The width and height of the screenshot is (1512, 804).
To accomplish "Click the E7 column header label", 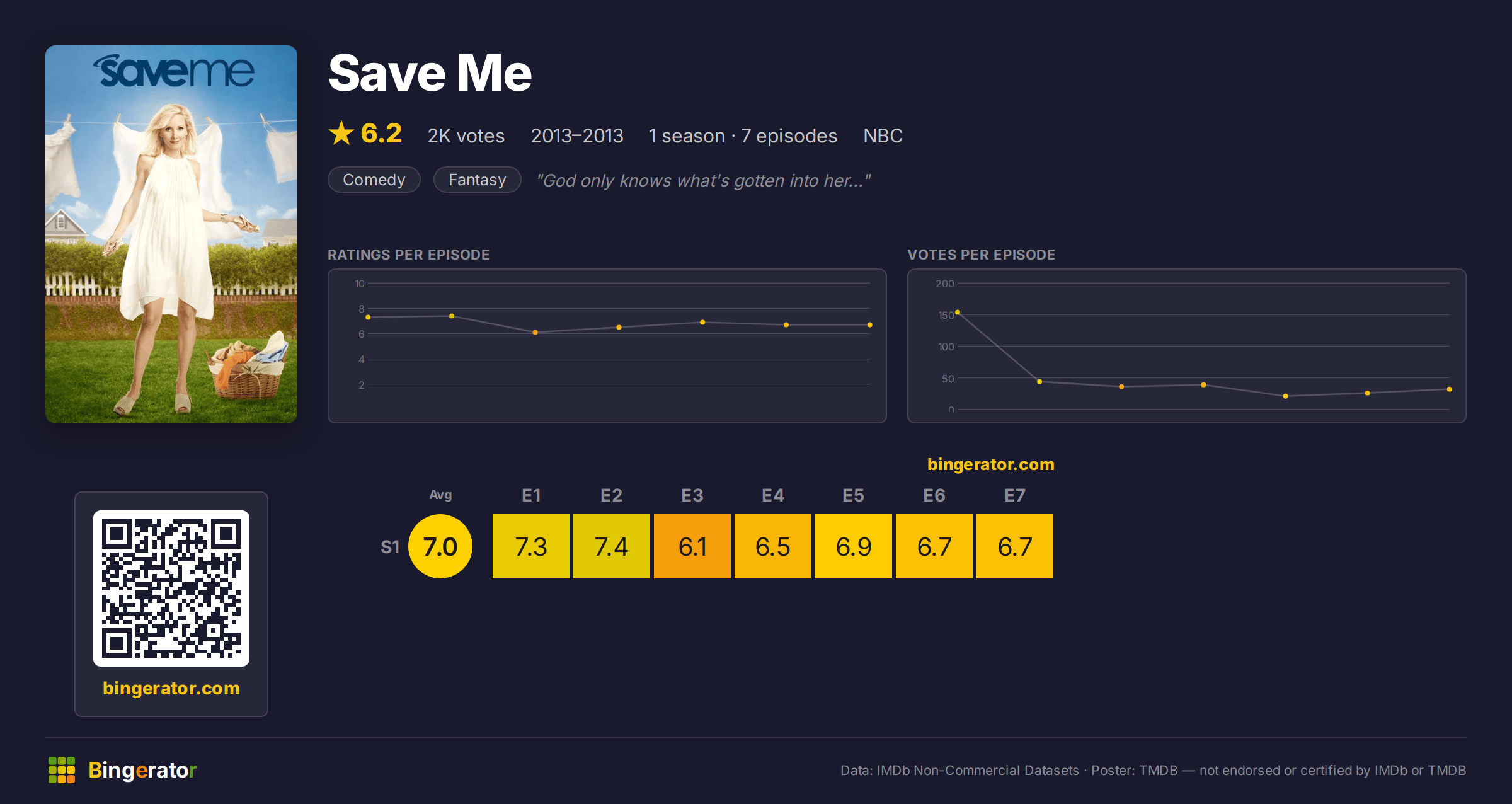I will coord(1015,495).
